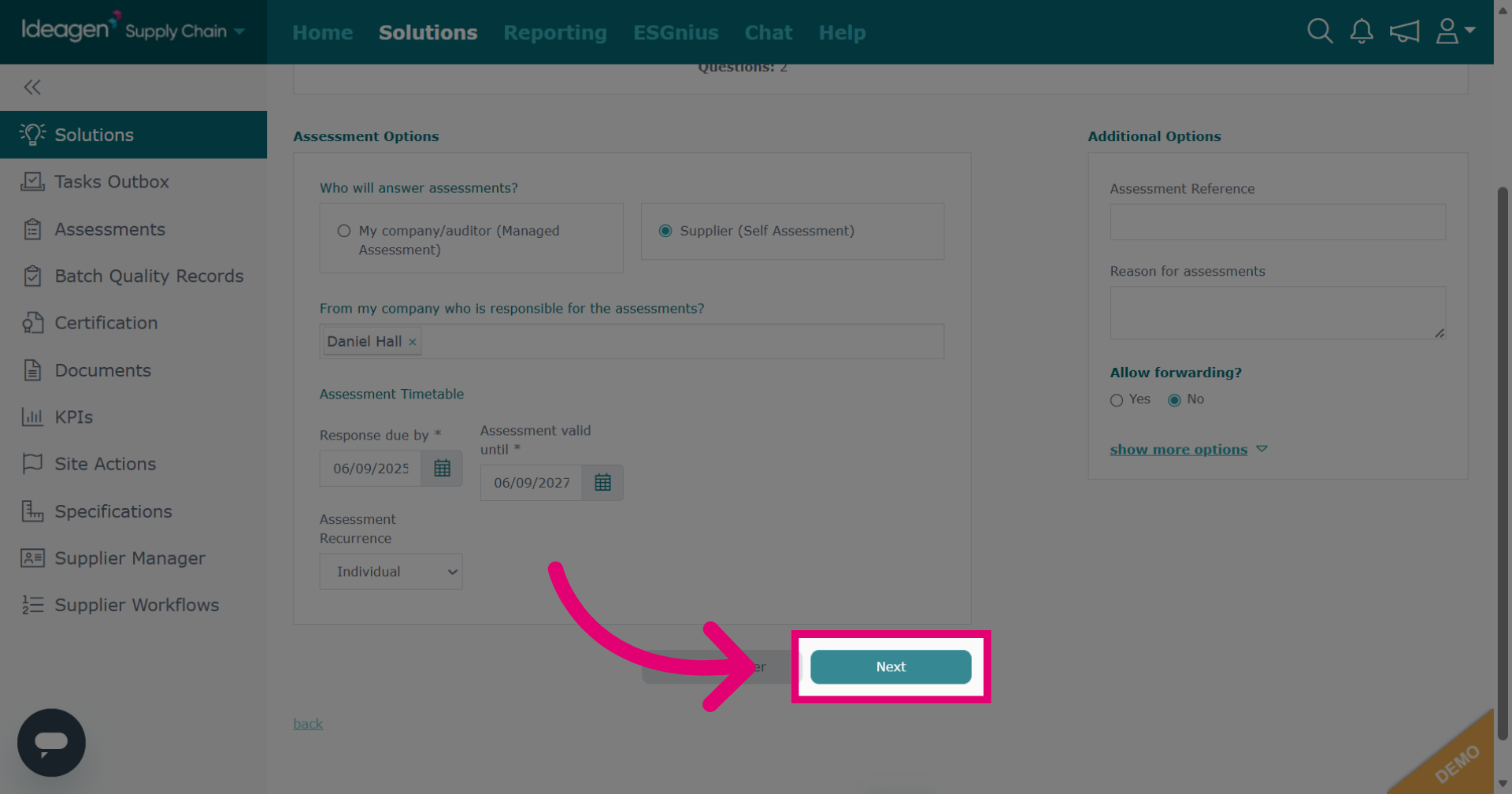This screenshot has height=794, width=1512.
Task: Go to the Reporting menu
Action: pos(555,32)
